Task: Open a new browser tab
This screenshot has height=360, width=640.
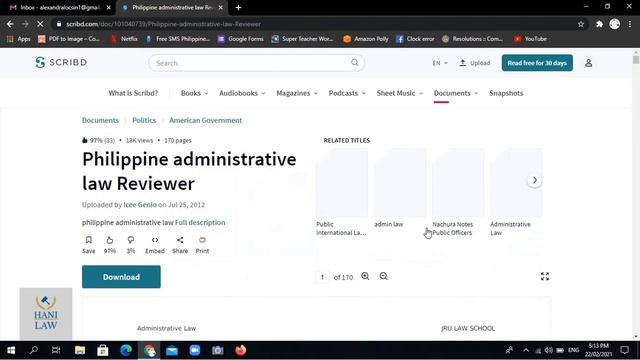Action: [238, 7]
